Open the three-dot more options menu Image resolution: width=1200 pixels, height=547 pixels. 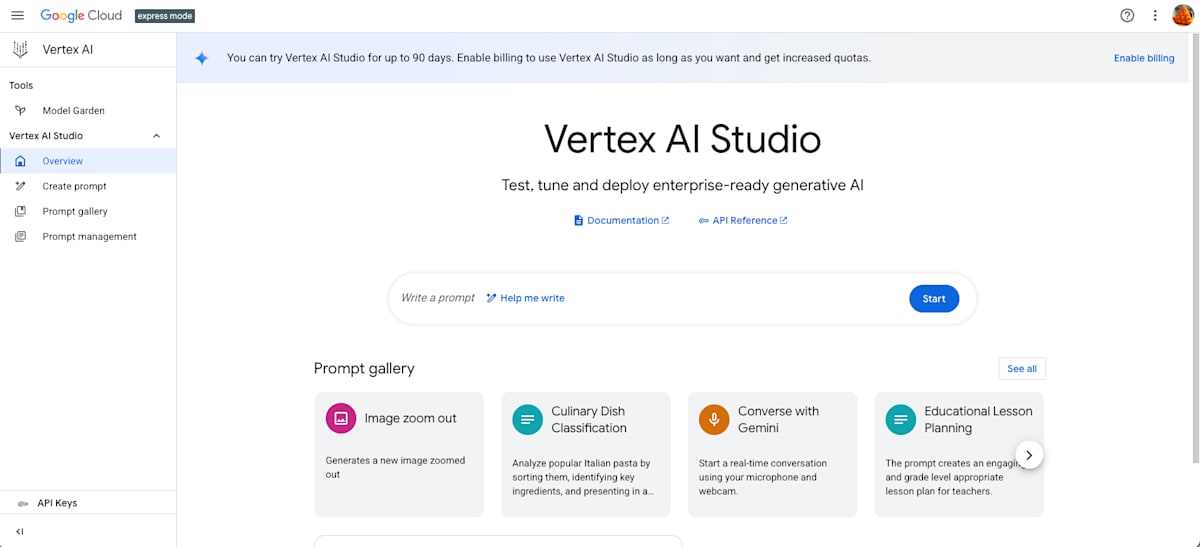pyautogui.click(x=1155, y=15)
